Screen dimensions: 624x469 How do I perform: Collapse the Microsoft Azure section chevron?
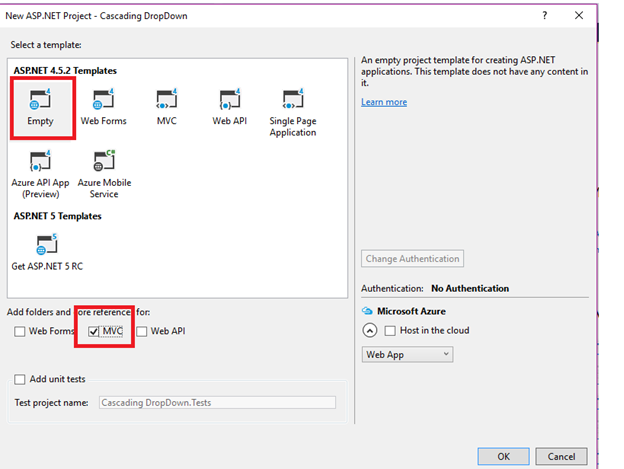point(370,331)
